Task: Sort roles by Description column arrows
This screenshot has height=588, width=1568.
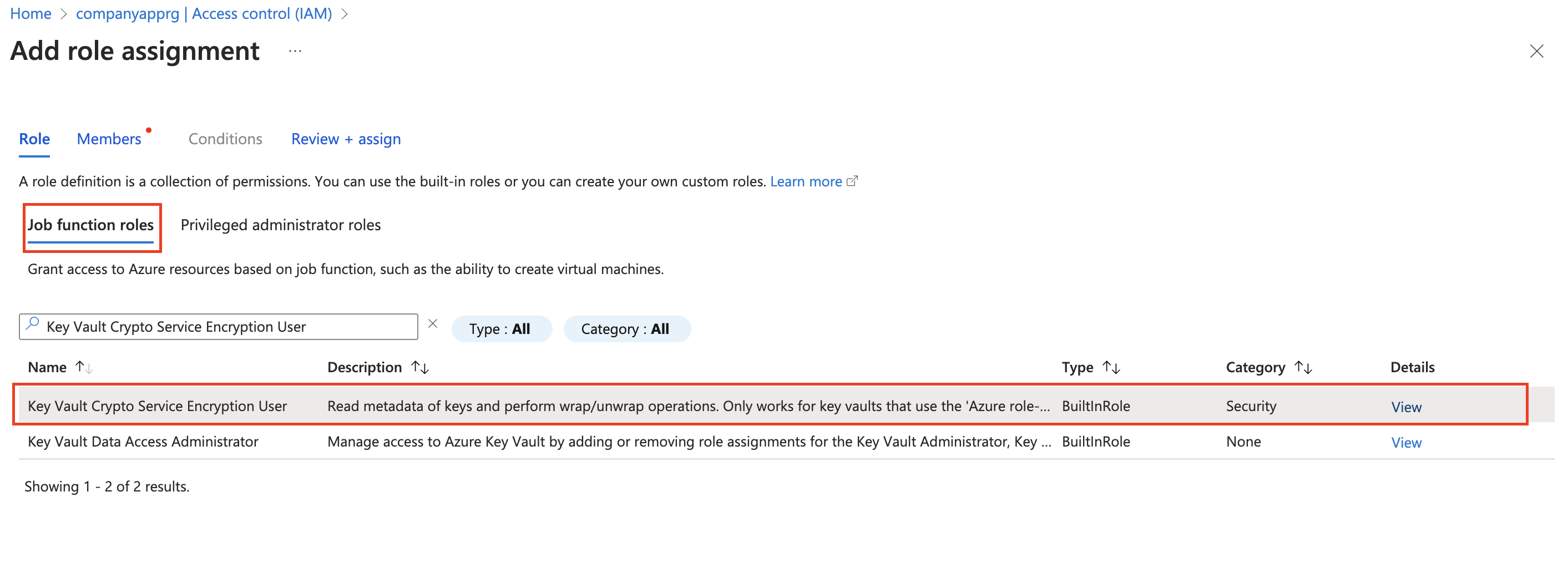Action: pyautogui.click(x=420, y=367)
